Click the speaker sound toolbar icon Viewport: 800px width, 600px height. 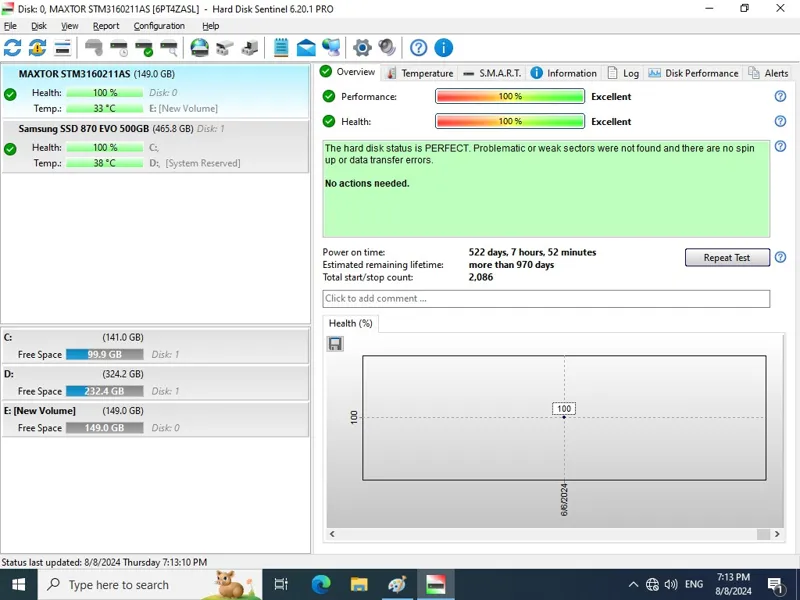tap(387, 48)
